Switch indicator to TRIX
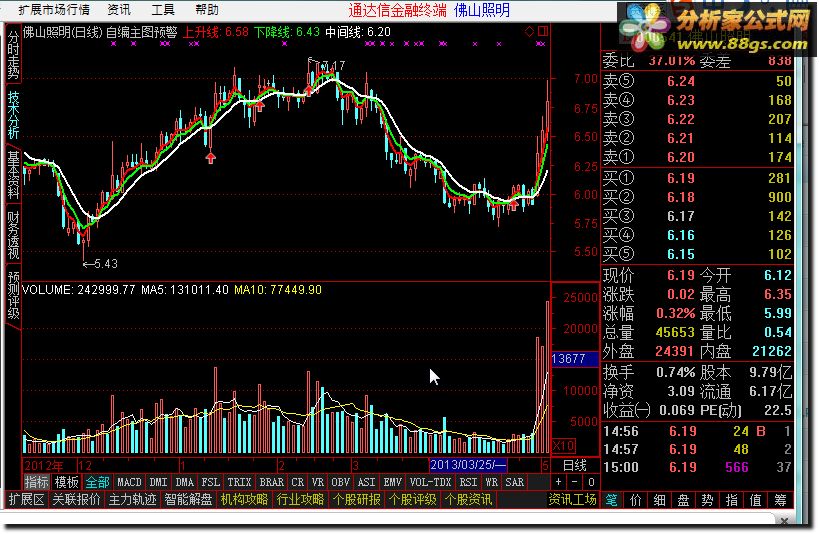819x534 pixels. point(239,482)
